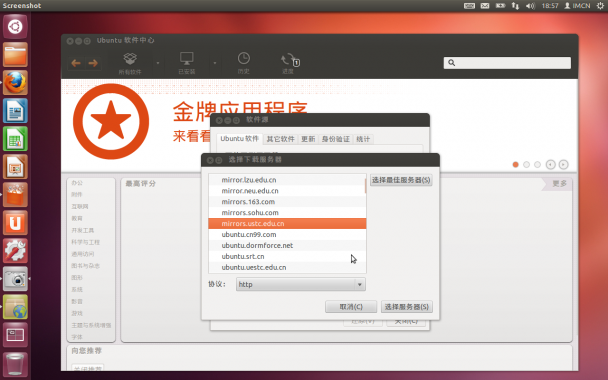Click 取消(C) cancel button

point(351,307)
